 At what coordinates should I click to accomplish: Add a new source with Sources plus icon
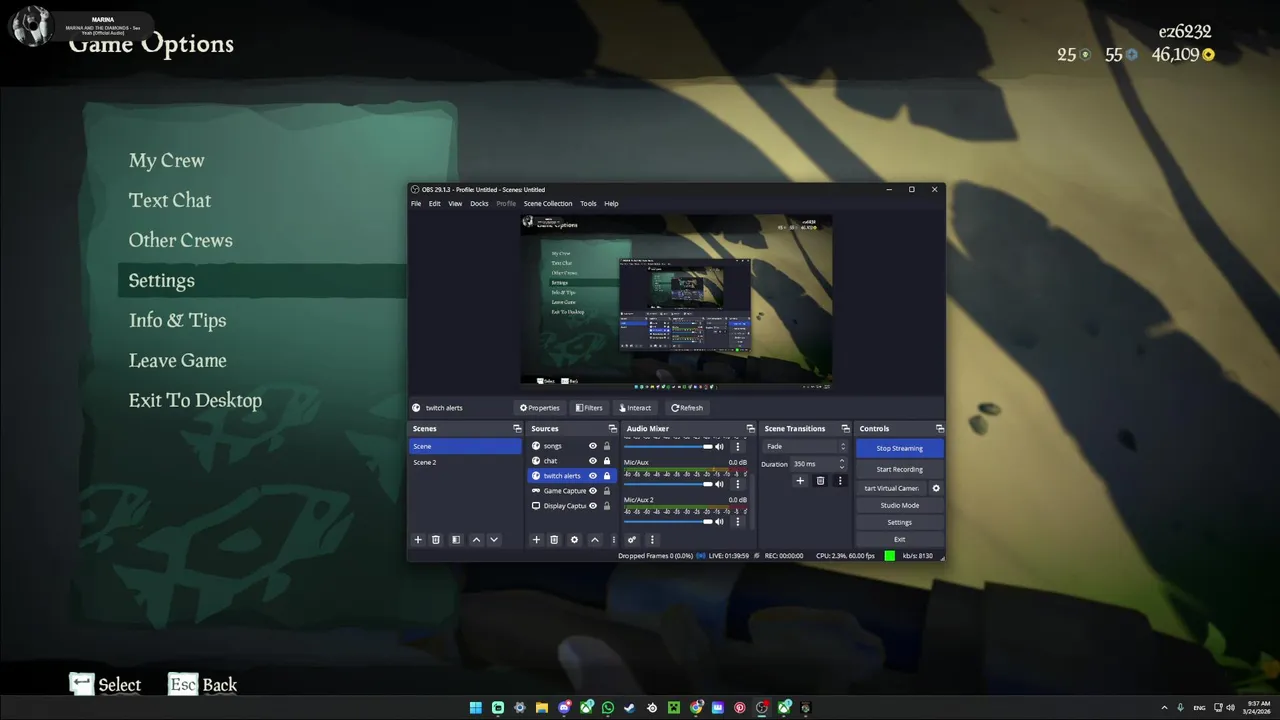pyautogui.click(x=536, y=540)
